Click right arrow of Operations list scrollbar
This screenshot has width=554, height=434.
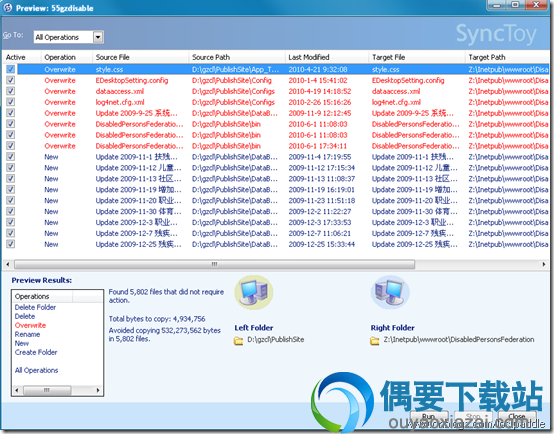coord(98,390)
